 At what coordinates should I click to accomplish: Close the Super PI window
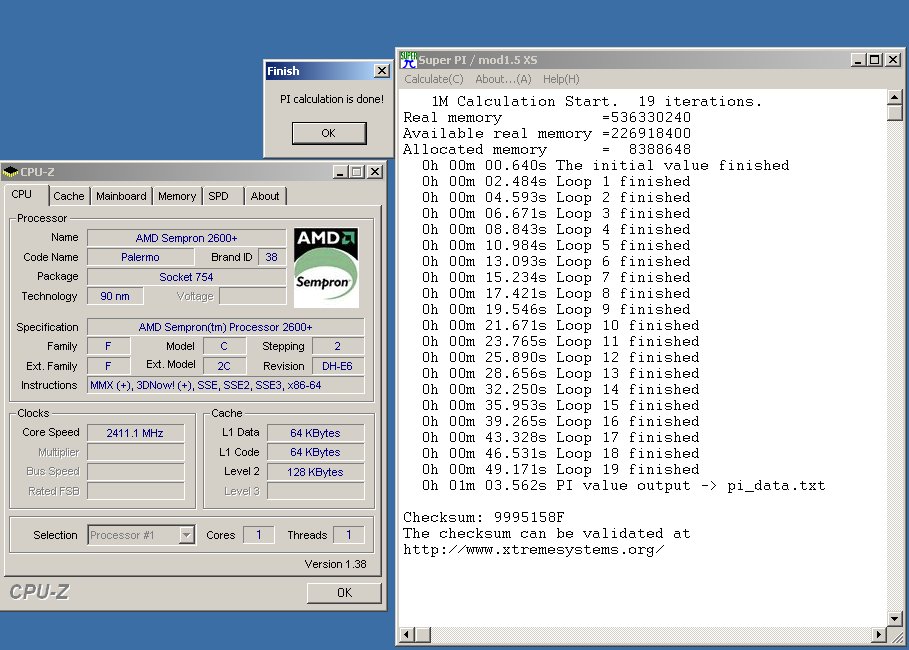tap(893, 59)
